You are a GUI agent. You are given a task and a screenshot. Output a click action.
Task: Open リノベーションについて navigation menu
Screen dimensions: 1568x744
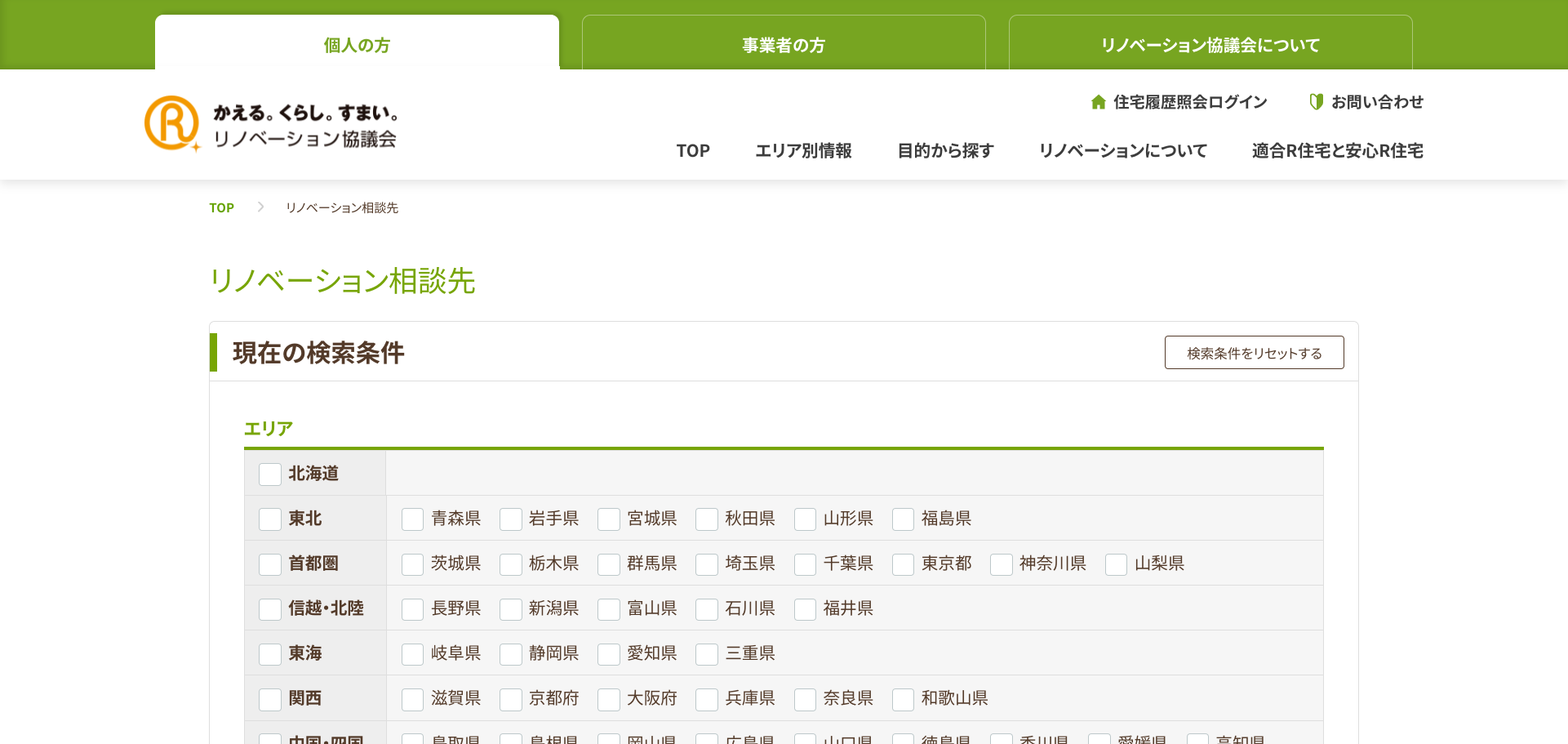click(1122, 151)
